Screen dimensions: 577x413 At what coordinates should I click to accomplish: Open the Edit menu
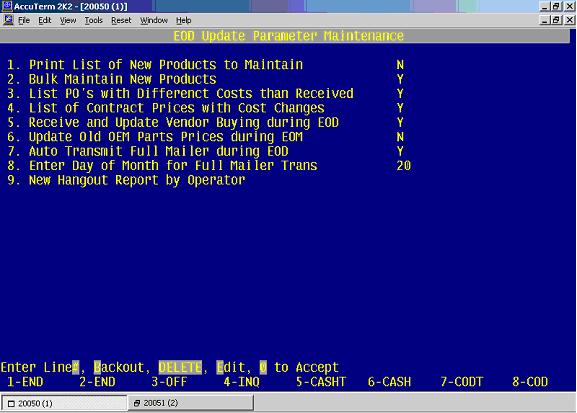(45, 20)
